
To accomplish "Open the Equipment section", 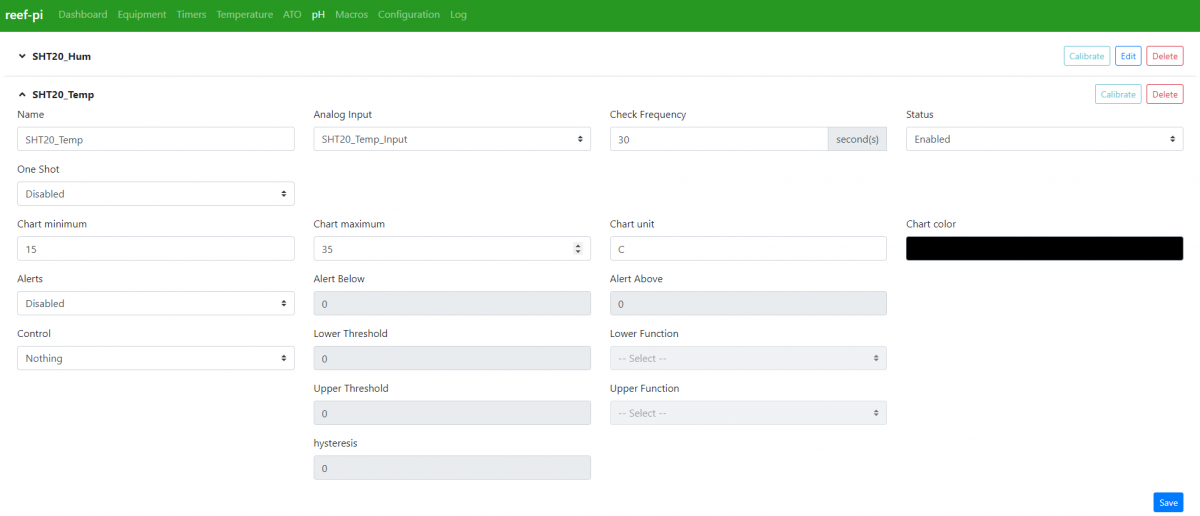I will pos(142,15).
